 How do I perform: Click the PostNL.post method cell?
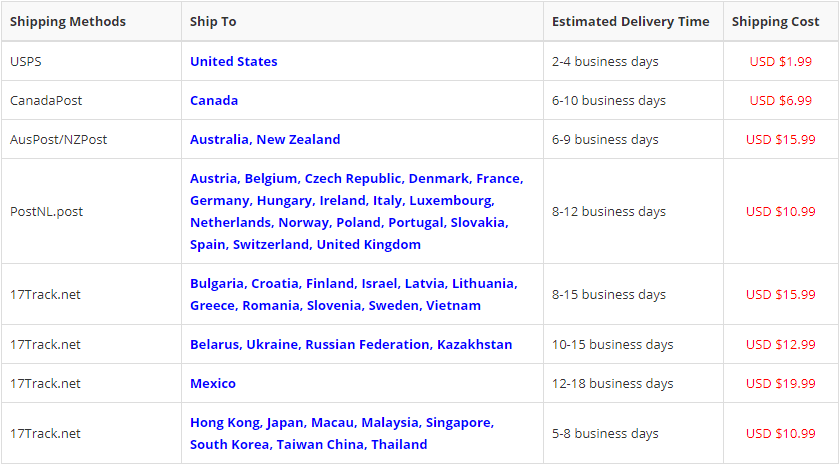coord(46,211)
